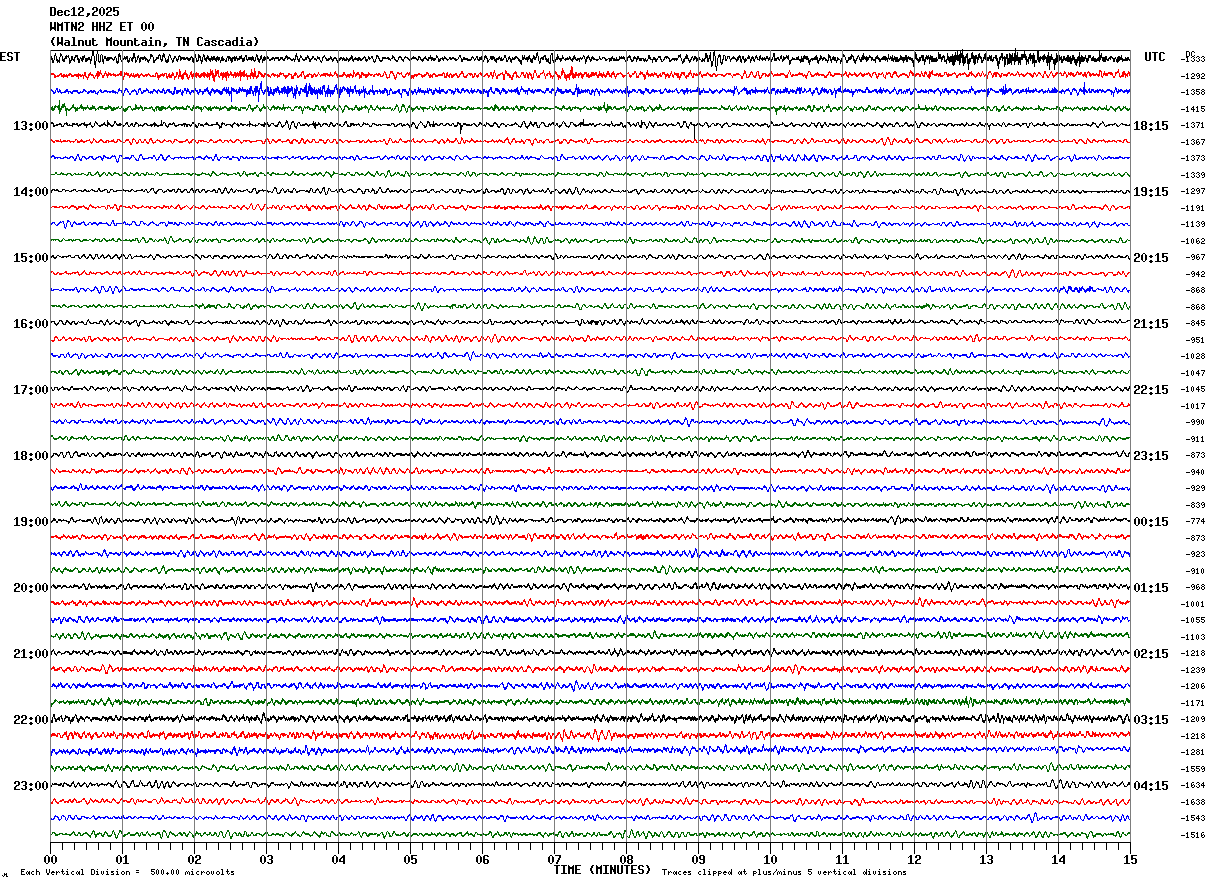Select the 21:00 EST time label
Viewport: 1210px width, 886px height.
coord(31,654)
